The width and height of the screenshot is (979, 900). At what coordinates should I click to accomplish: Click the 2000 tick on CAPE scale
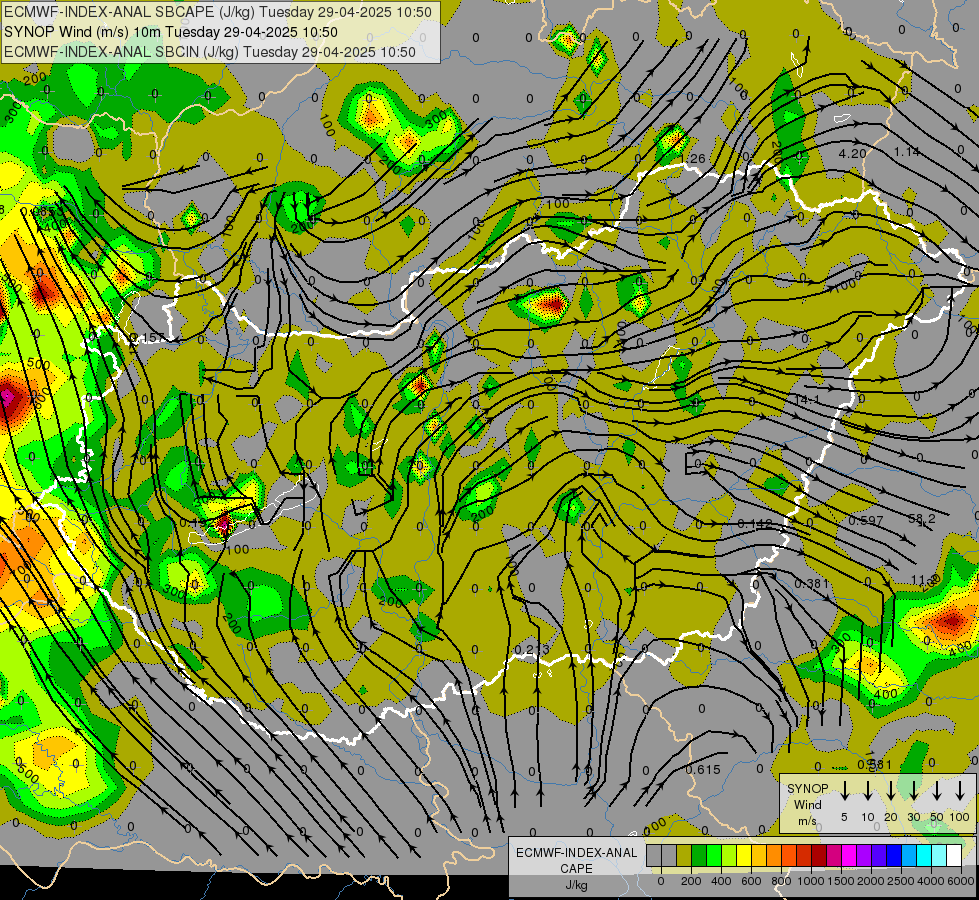870,881
